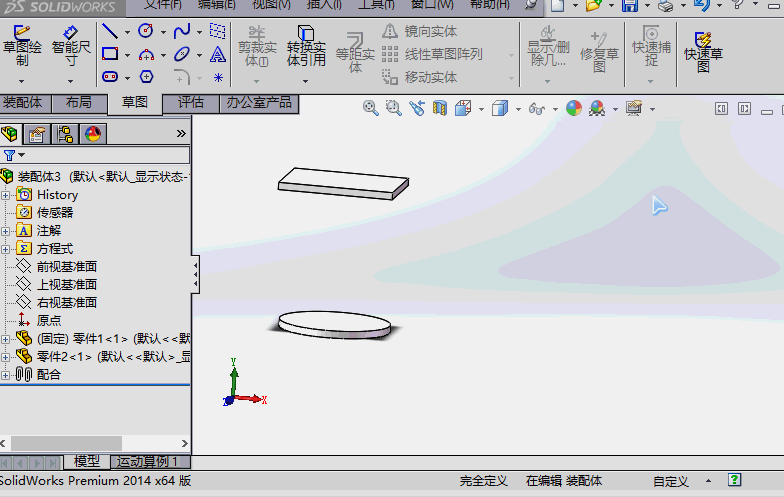Expand the 配合 (Mates) node

pos(6,375)
